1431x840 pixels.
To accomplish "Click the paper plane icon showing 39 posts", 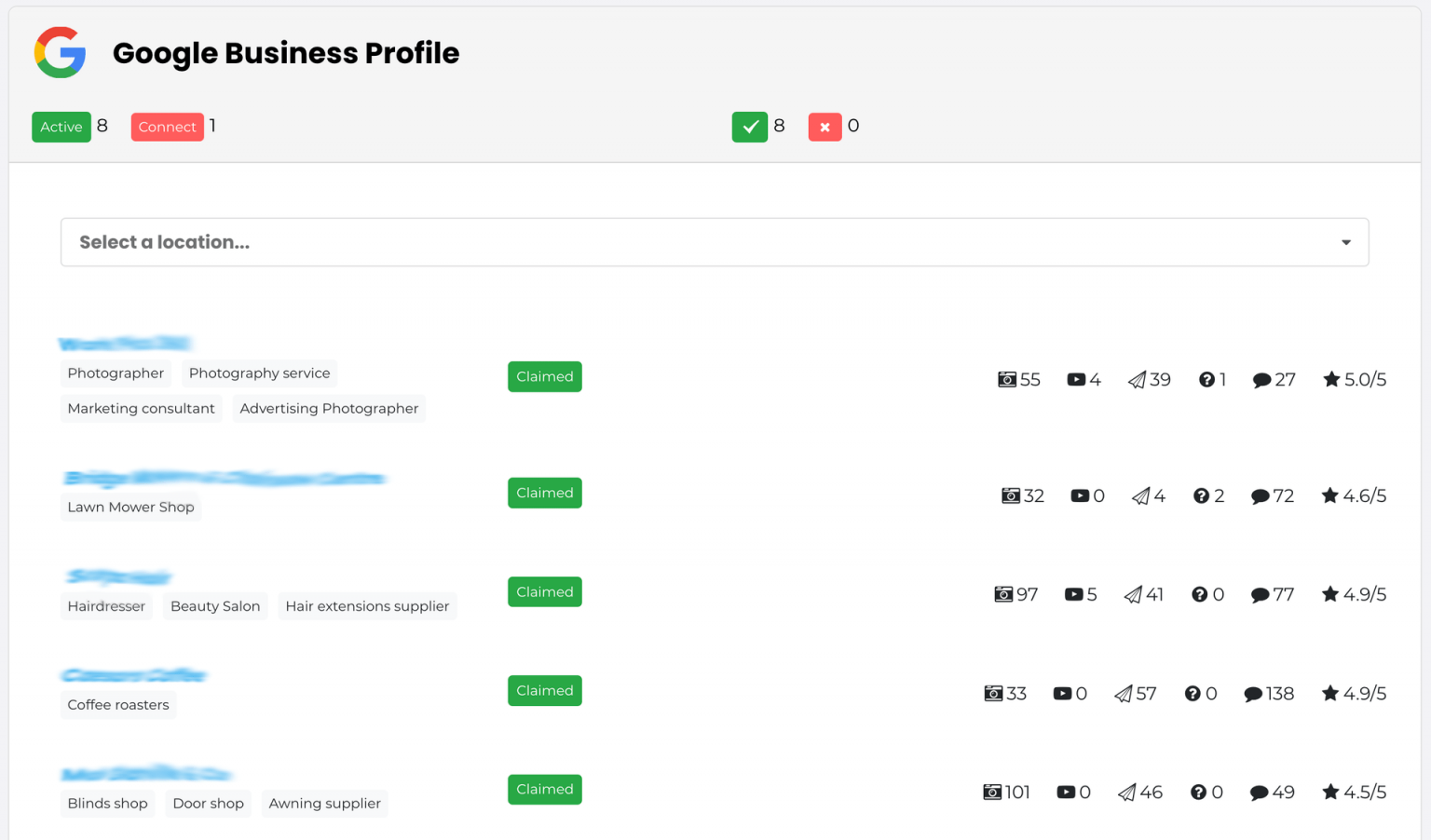I will point(1138,379).
